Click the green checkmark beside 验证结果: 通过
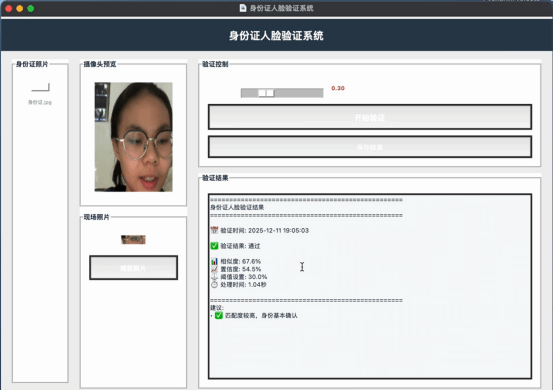 coord(214,246)
